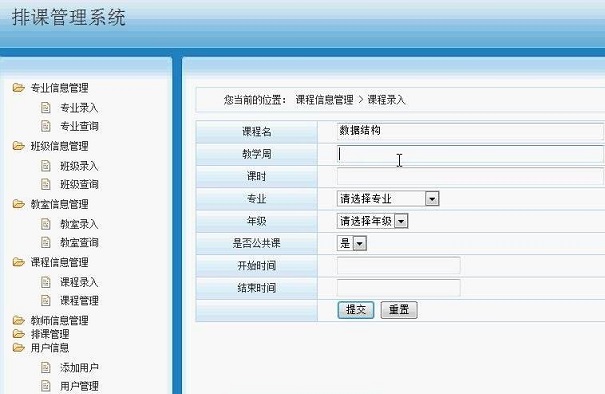Click document icon beside 专业查询

pyautogui.click(x=46, y=126)
